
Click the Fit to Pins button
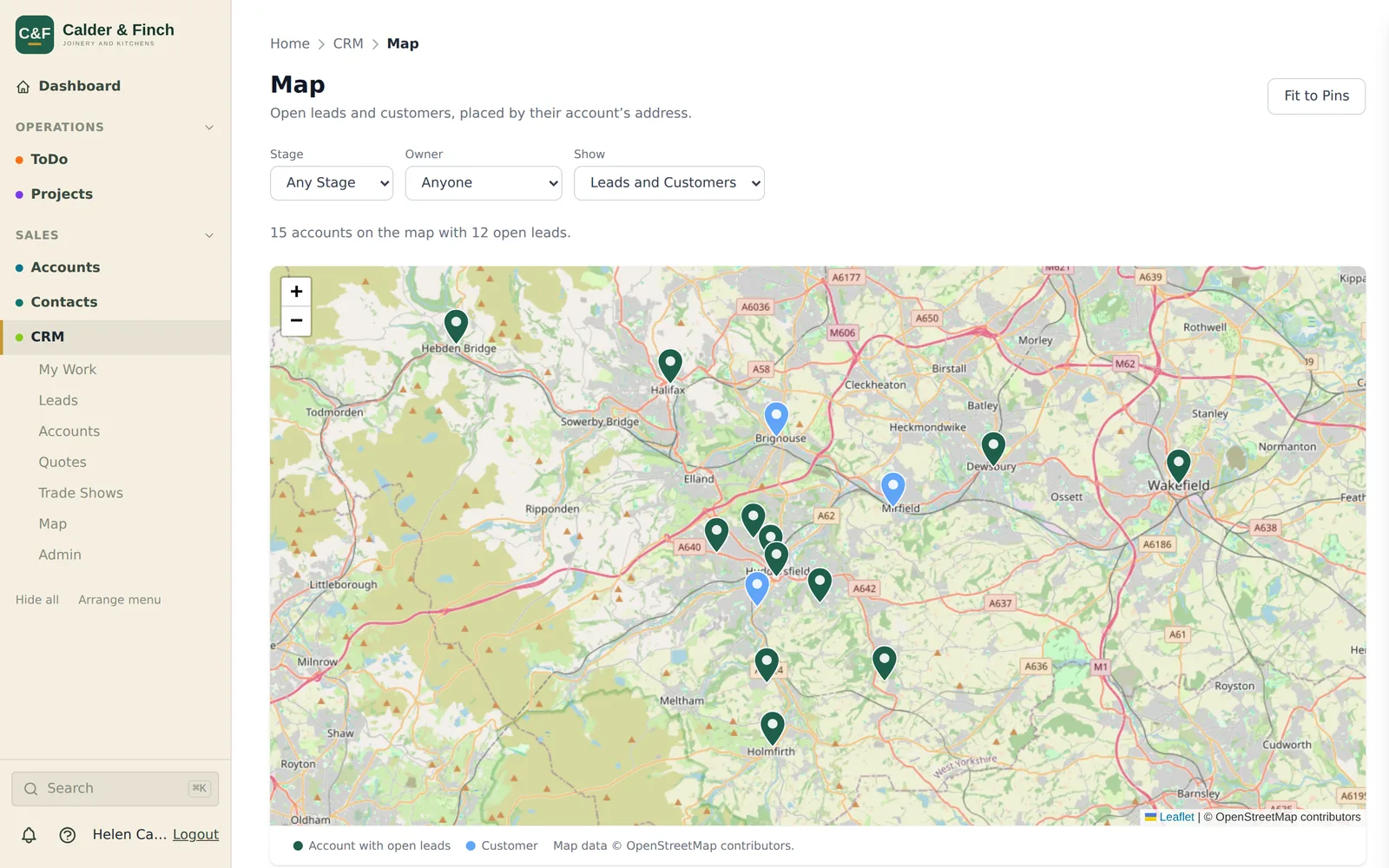click(x=1316, y=96)
